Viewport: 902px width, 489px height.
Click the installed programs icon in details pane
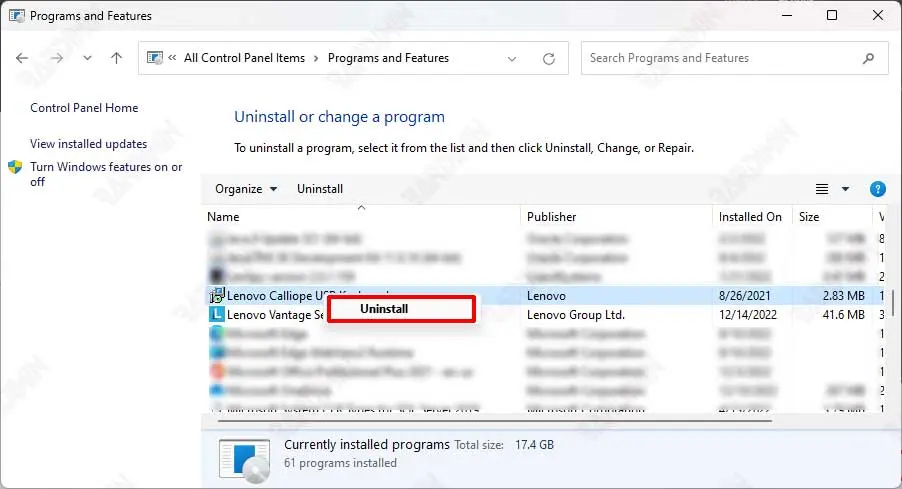[x=244, y=459]
